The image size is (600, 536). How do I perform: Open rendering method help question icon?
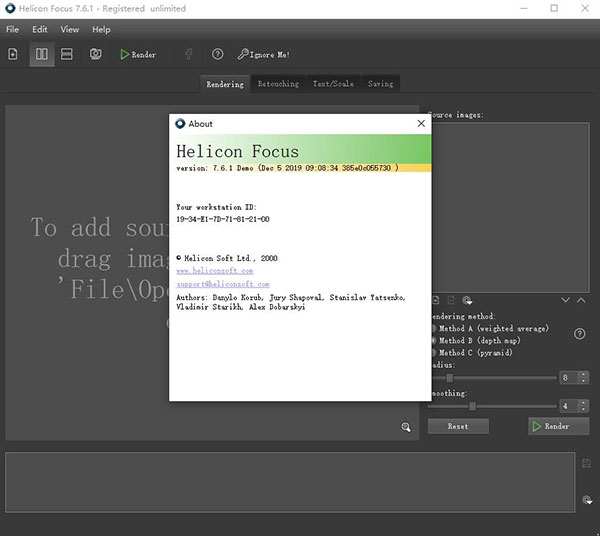click(579, 334)
